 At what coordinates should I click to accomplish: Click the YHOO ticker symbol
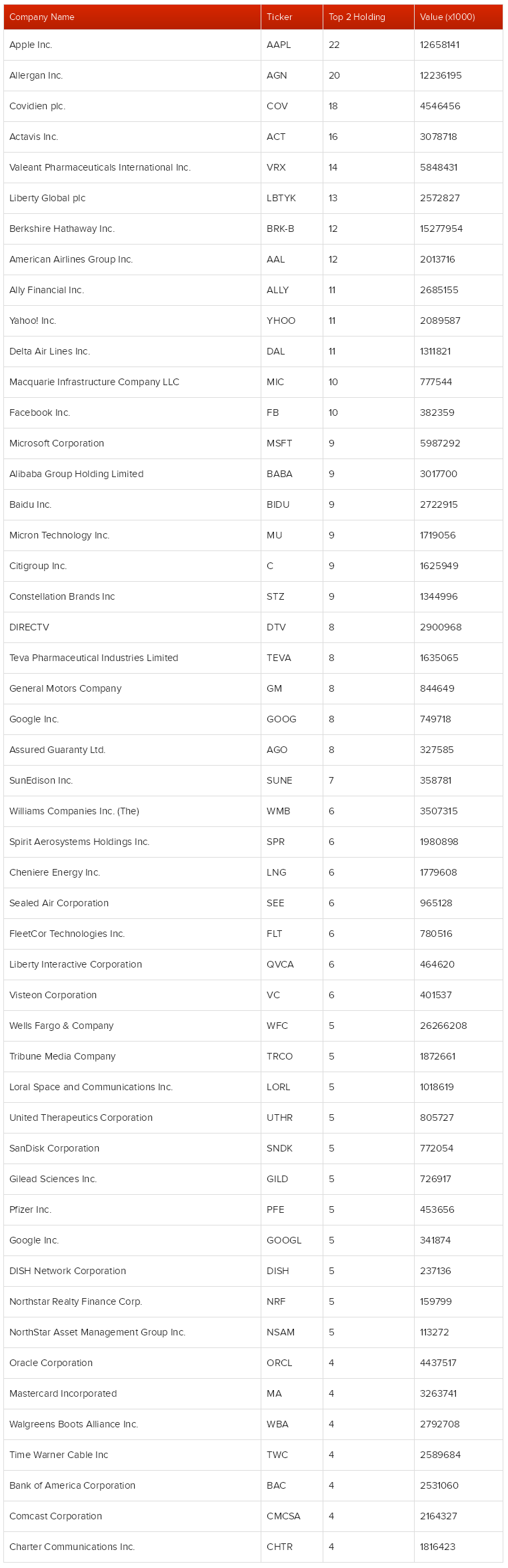281,321
